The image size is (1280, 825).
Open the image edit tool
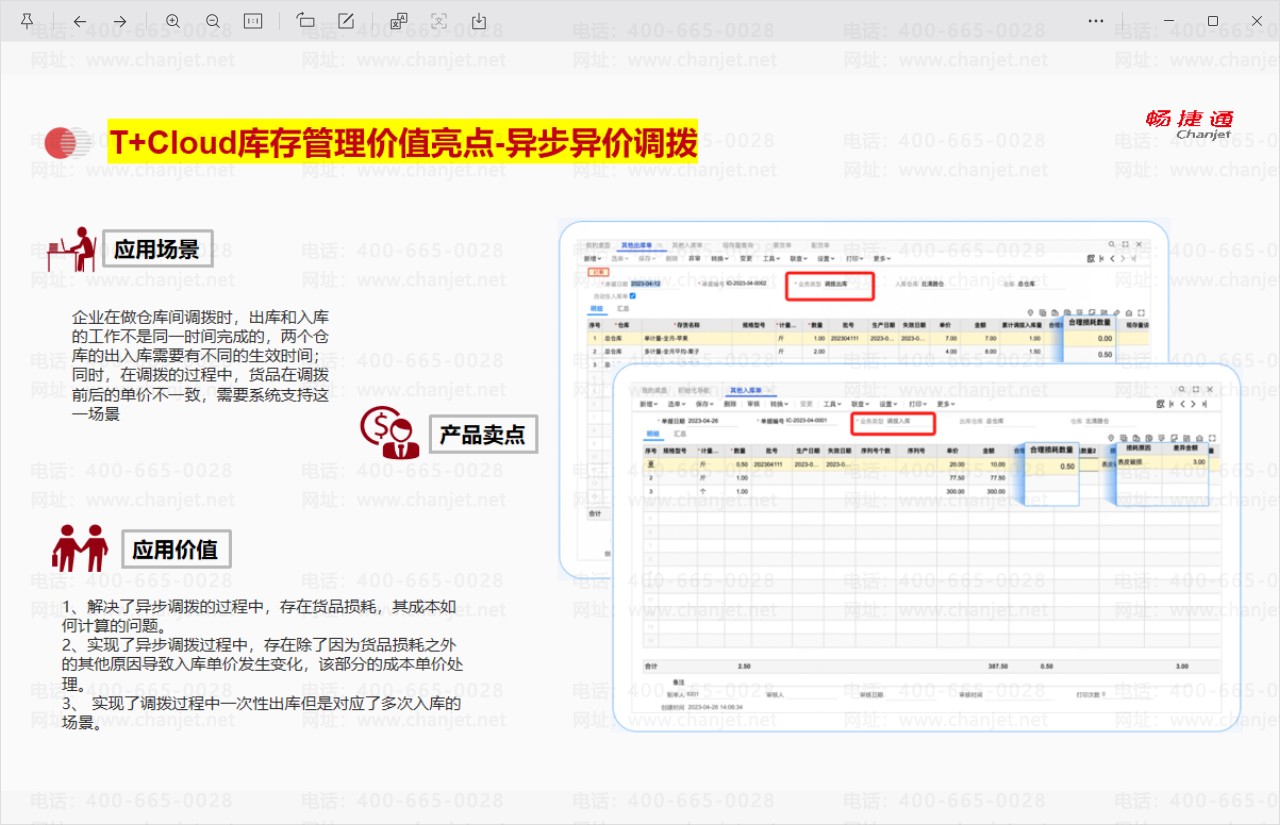tap(346, 21)
